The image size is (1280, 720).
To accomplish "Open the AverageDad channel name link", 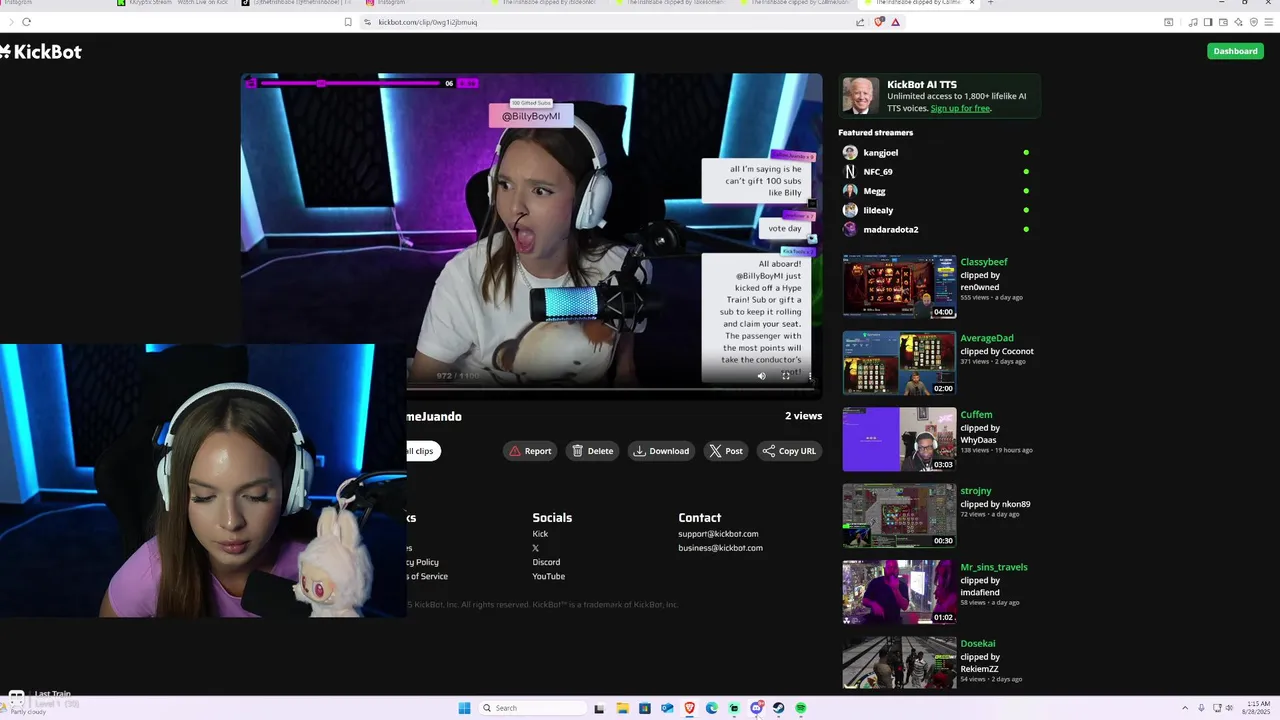I will [987, 338].
